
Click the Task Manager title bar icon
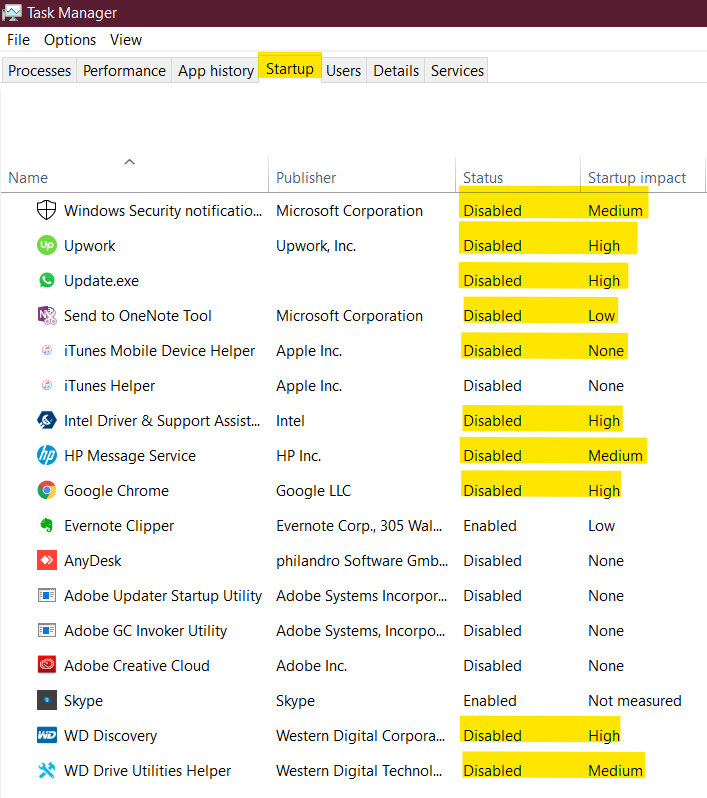[x=12, y=12]
